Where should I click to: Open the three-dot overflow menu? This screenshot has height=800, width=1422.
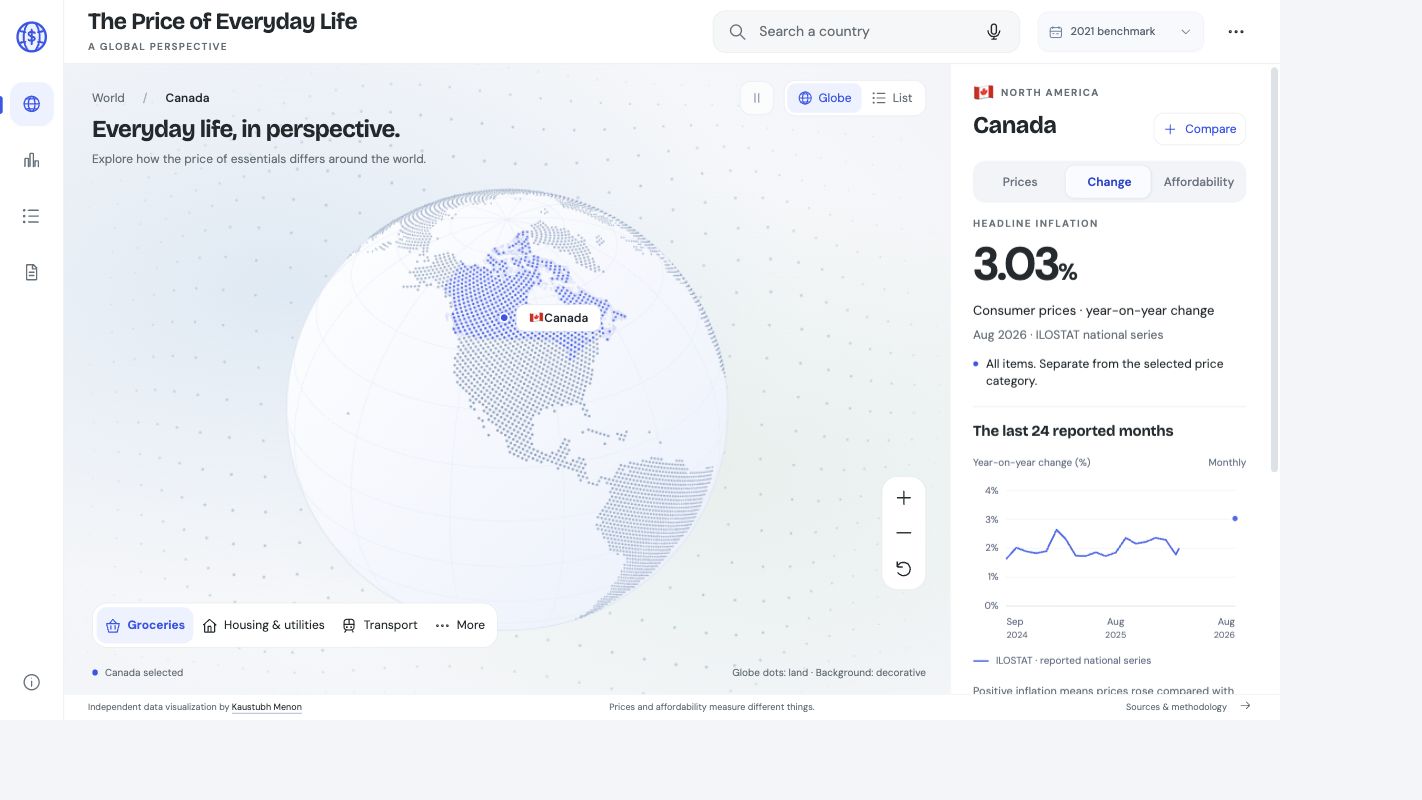1236,32
